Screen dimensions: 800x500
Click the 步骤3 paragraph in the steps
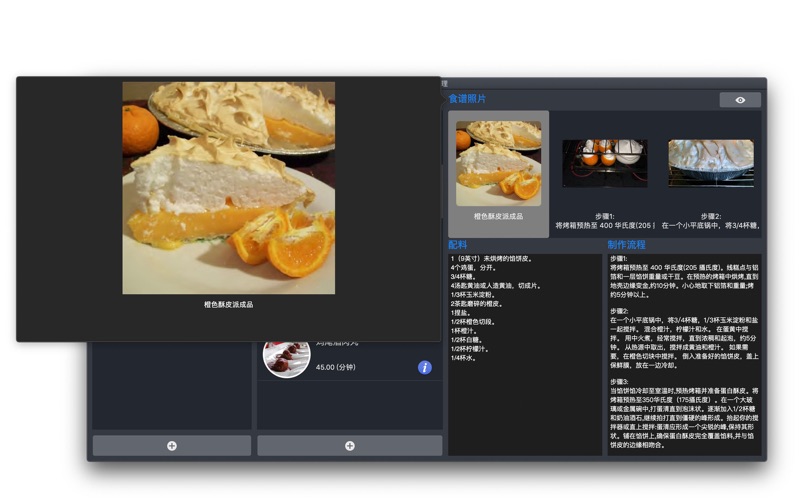(x=684, y=412)
